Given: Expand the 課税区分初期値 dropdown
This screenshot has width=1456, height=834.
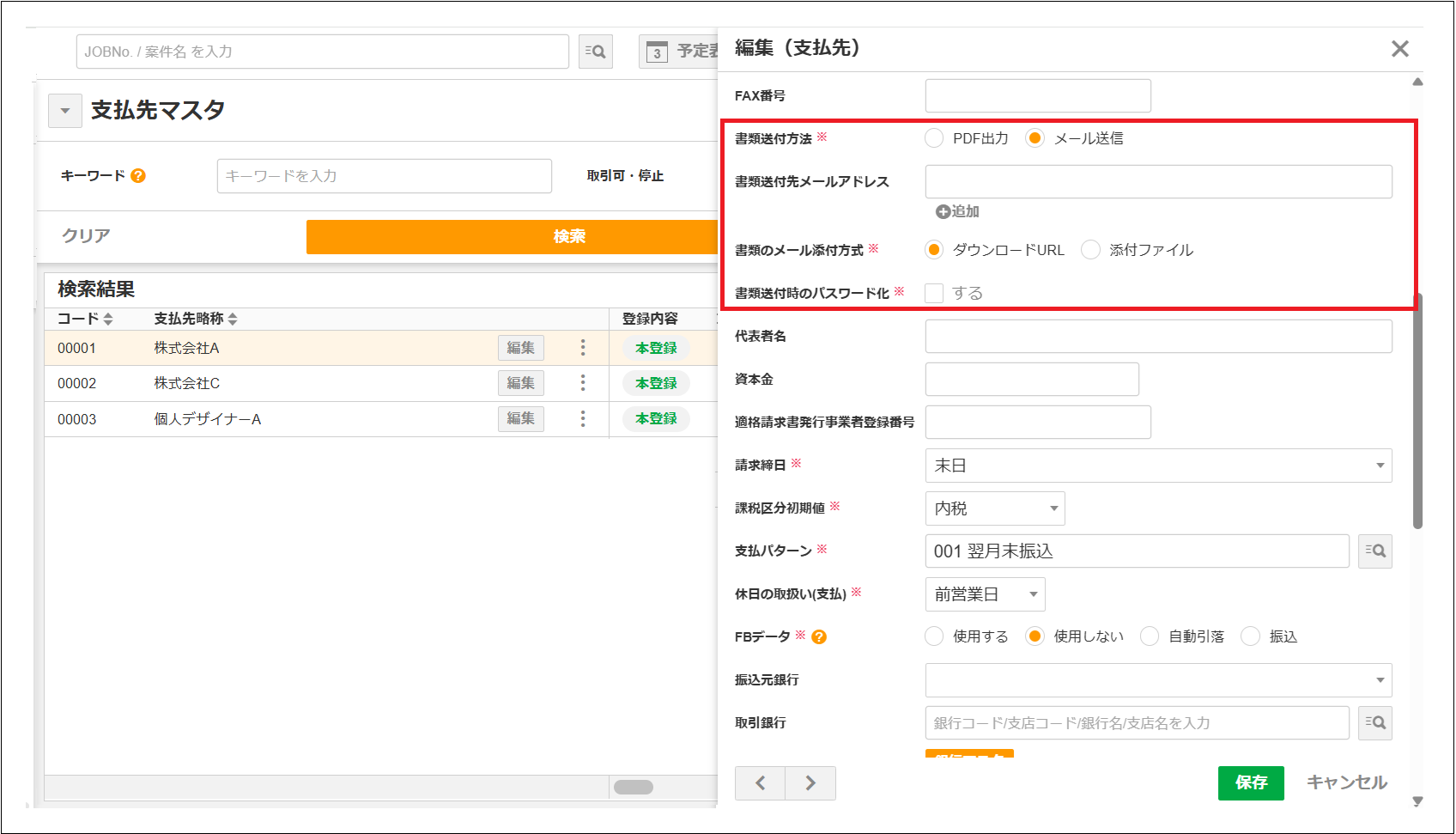Looking at the screenshot, I should click(x=995, y=508).
